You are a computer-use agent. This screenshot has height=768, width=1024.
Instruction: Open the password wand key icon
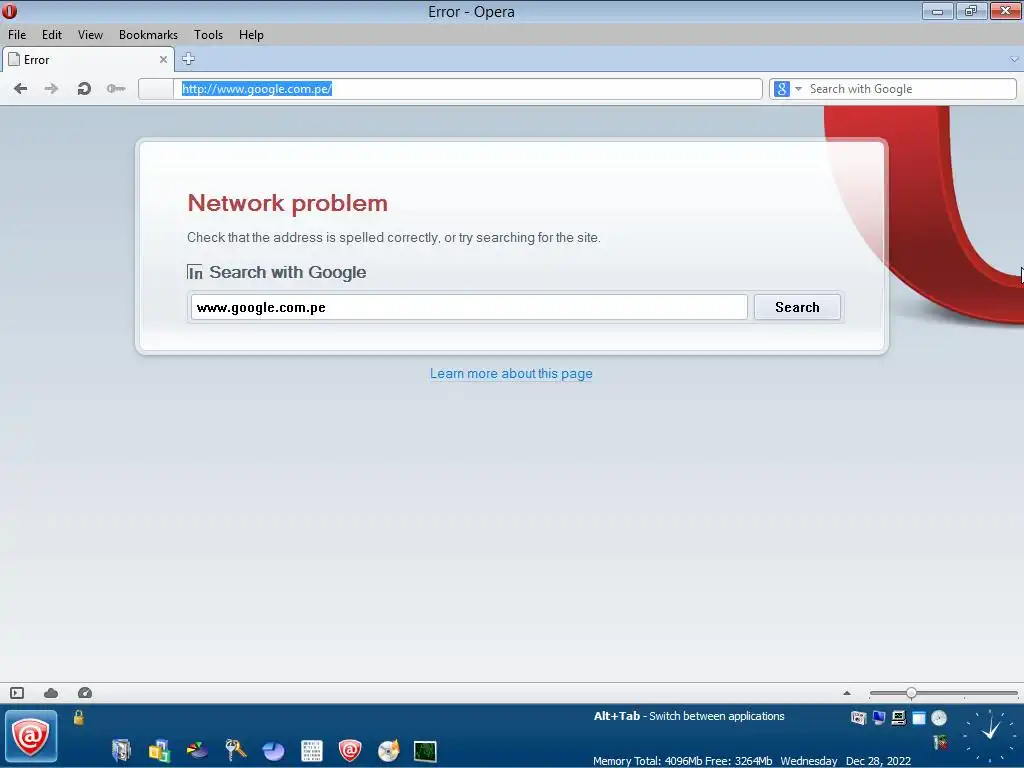[116, 89]
